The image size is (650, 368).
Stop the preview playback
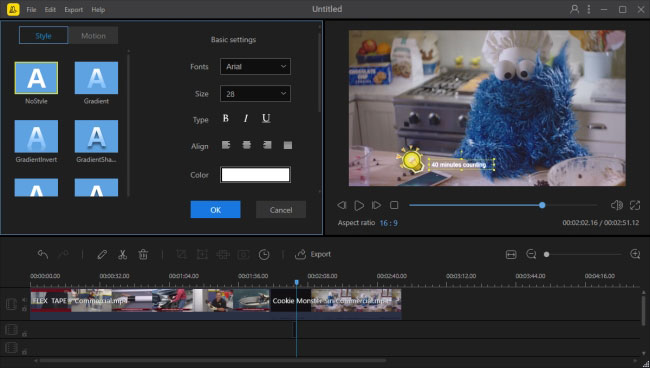pyautogui.click(x=394, y=205)
